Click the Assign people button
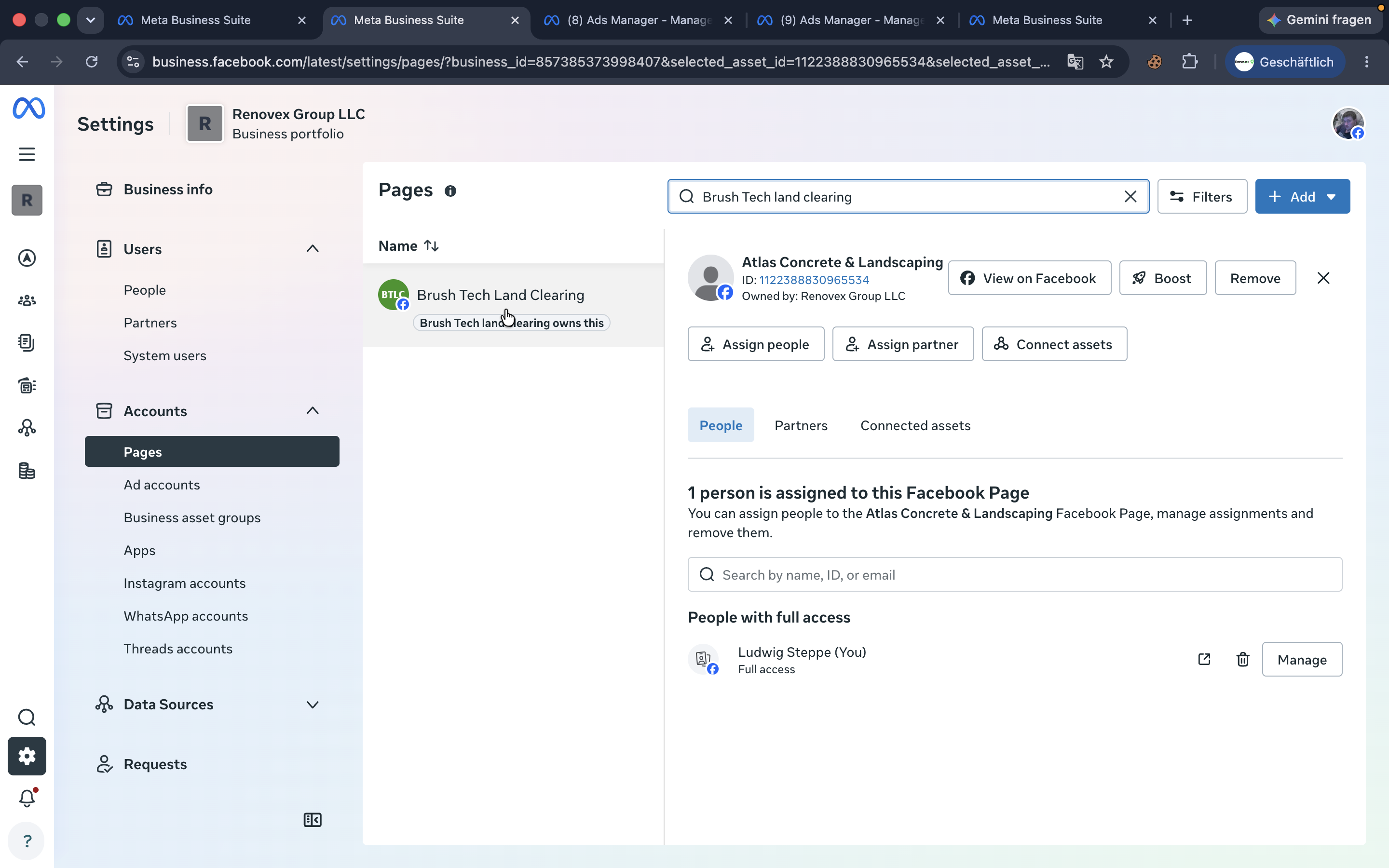Screen dimensions: 1389x868 pos(756,344)
